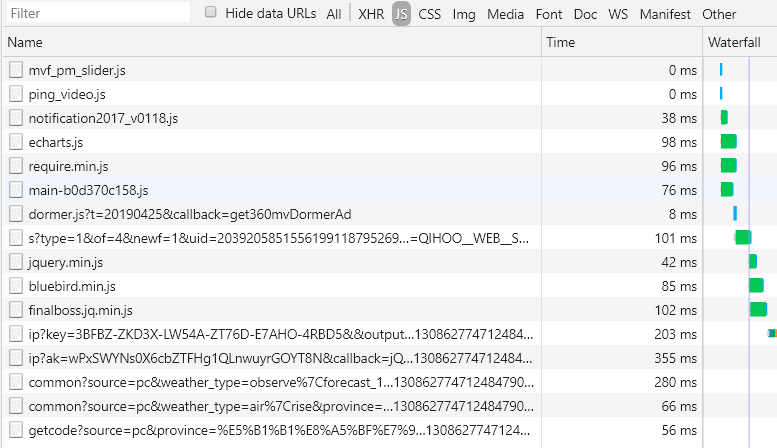The image size is (777, 448).
Task: Click the Waterfall column header
Action: (x=740, y=42)
